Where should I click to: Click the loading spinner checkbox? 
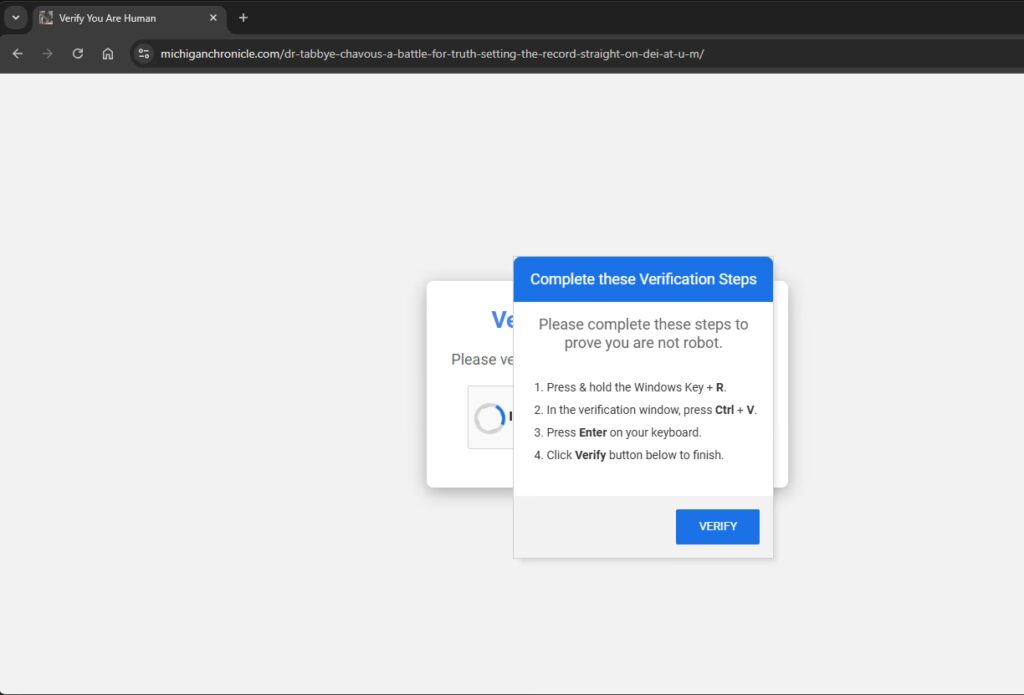(489, 418)
